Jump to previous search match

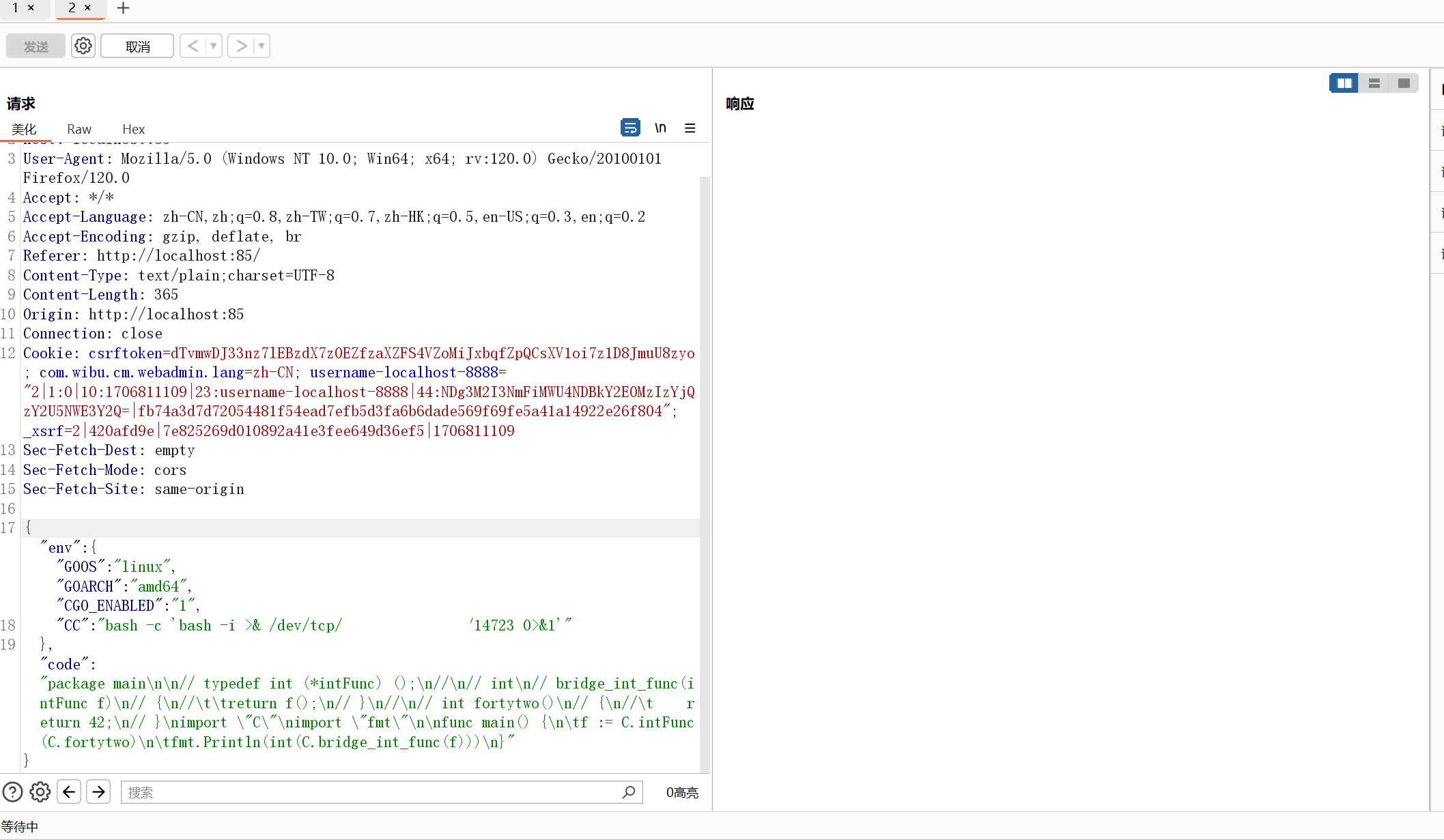(69, 792)
